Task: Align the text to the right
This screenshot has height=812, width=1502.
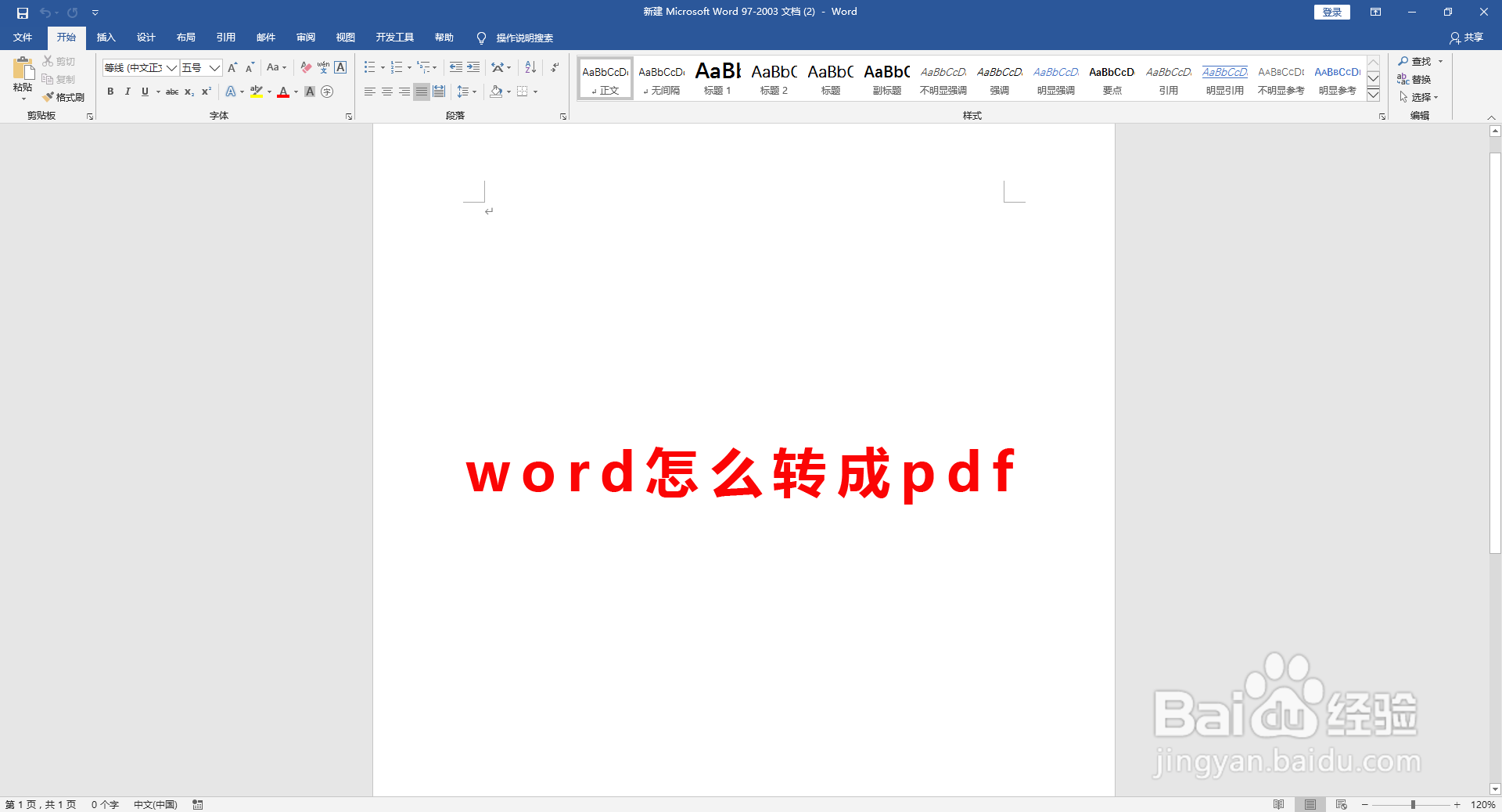Action: coord(404,92)
